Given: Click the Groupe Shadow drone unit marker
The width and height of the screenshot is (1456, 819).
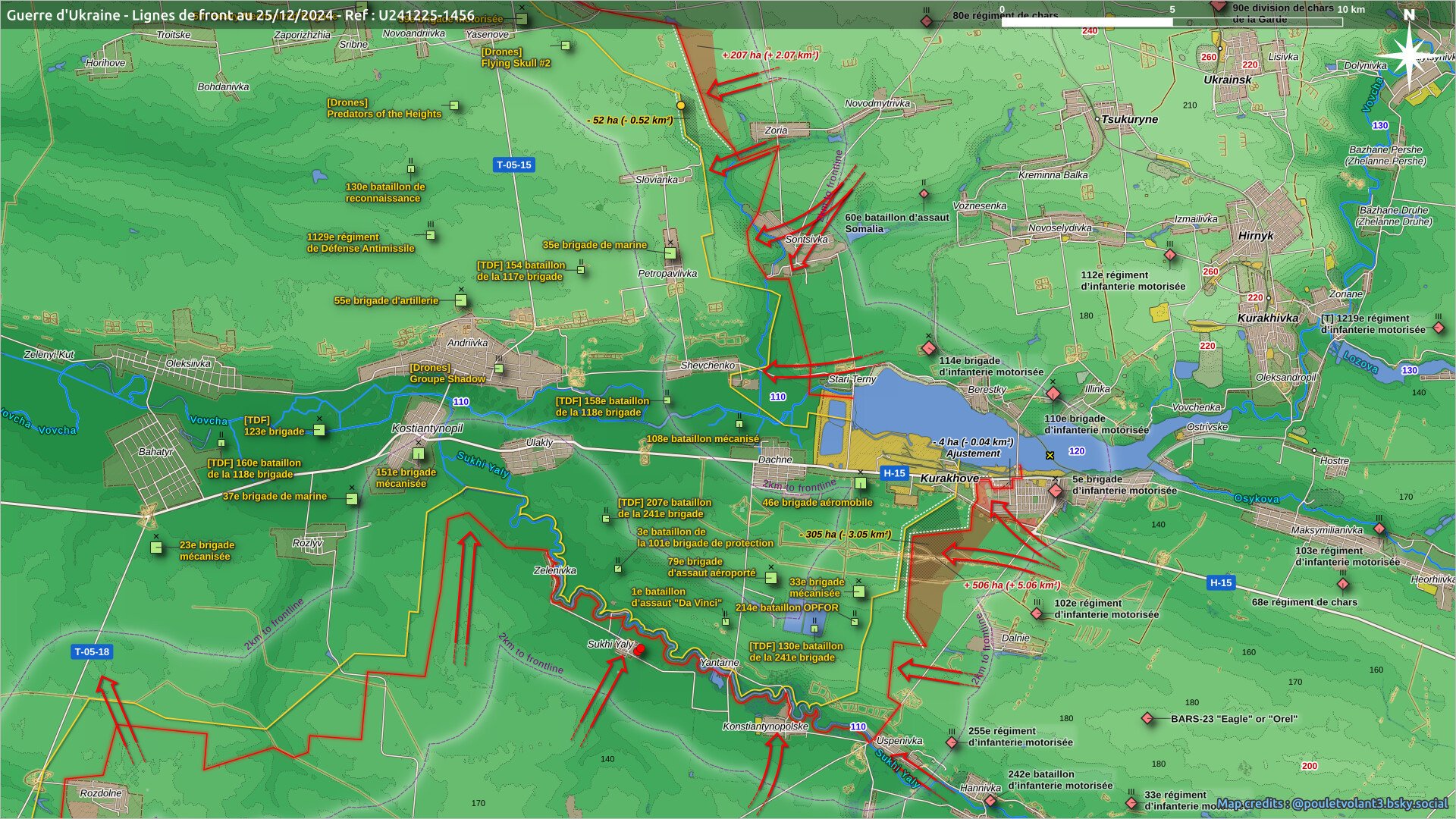Looking at the screenshot, I should [x=498, y=369].
